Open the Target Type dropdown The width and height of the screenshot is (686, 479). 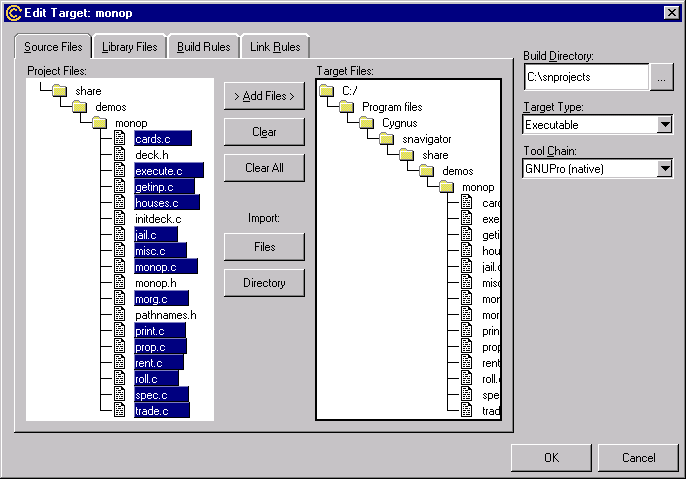(x=664, y=125)
